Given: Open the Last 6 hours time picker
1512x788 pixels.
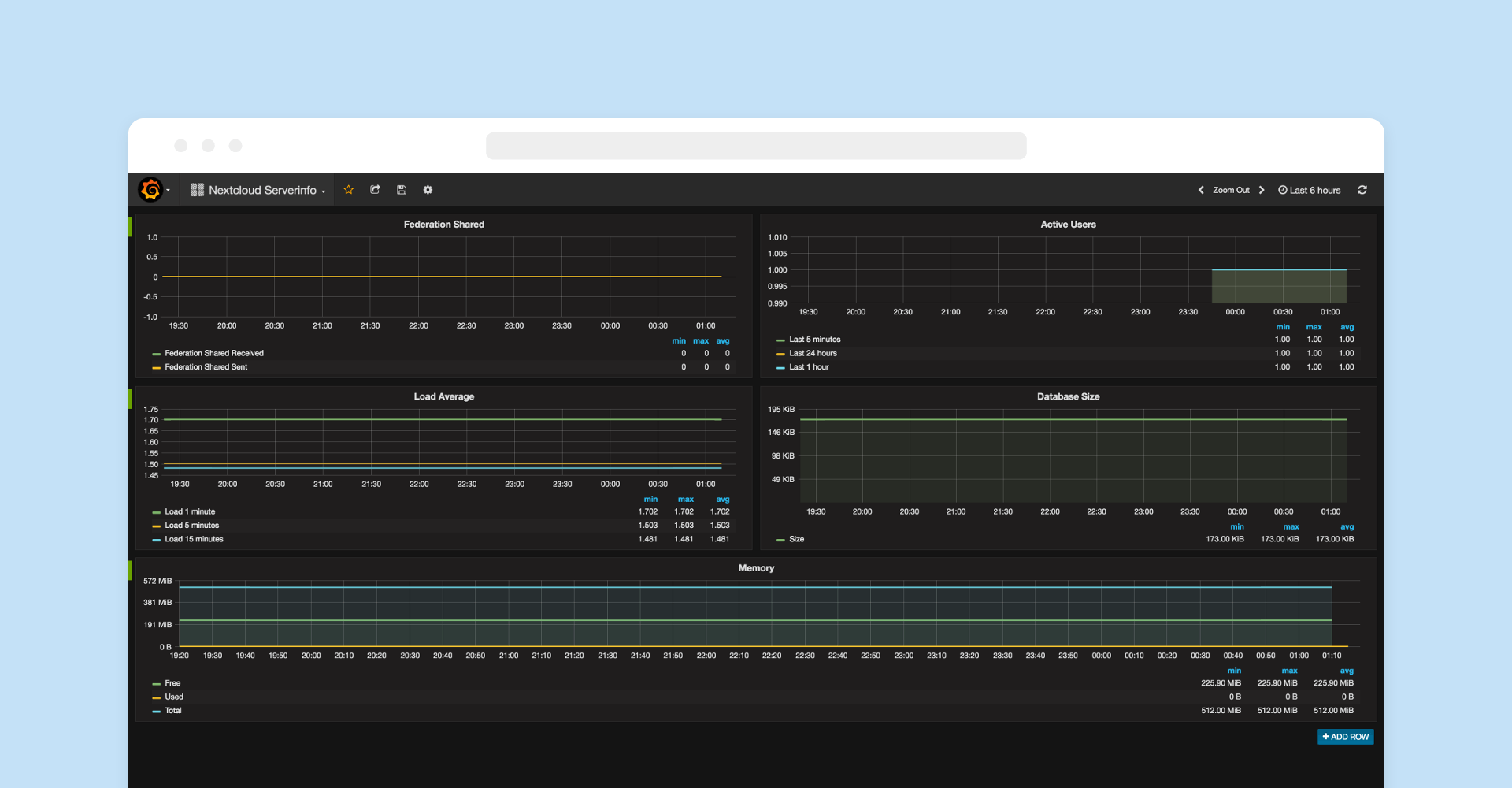Looking at the screenshot, I should pyautogui.click(x=1309, y=190).
